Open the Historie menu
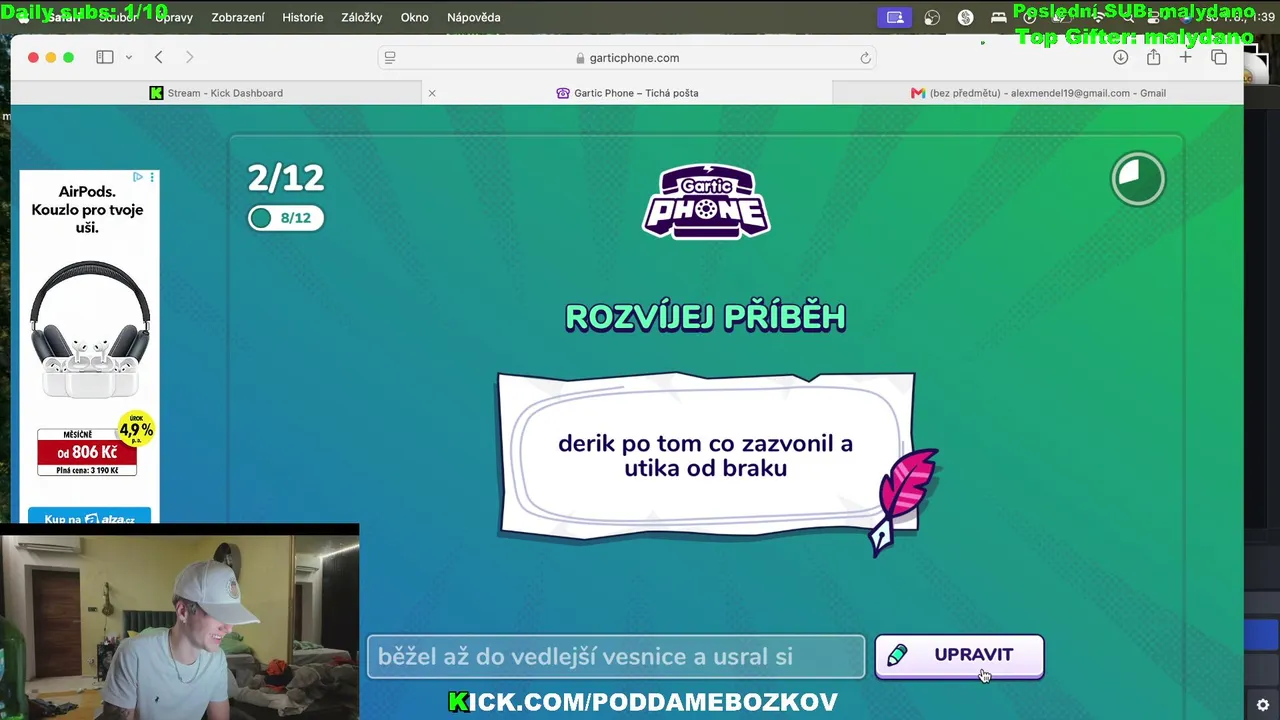 pyautogui.click(x=303, y=17)
